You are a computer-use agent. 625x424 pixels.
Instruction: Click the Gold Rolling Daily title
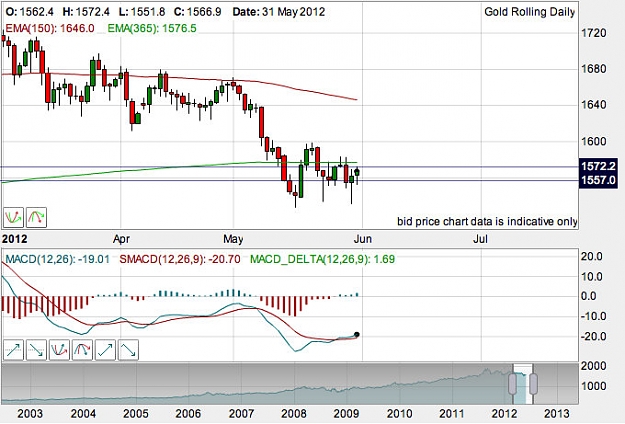[x=530, y=12]
